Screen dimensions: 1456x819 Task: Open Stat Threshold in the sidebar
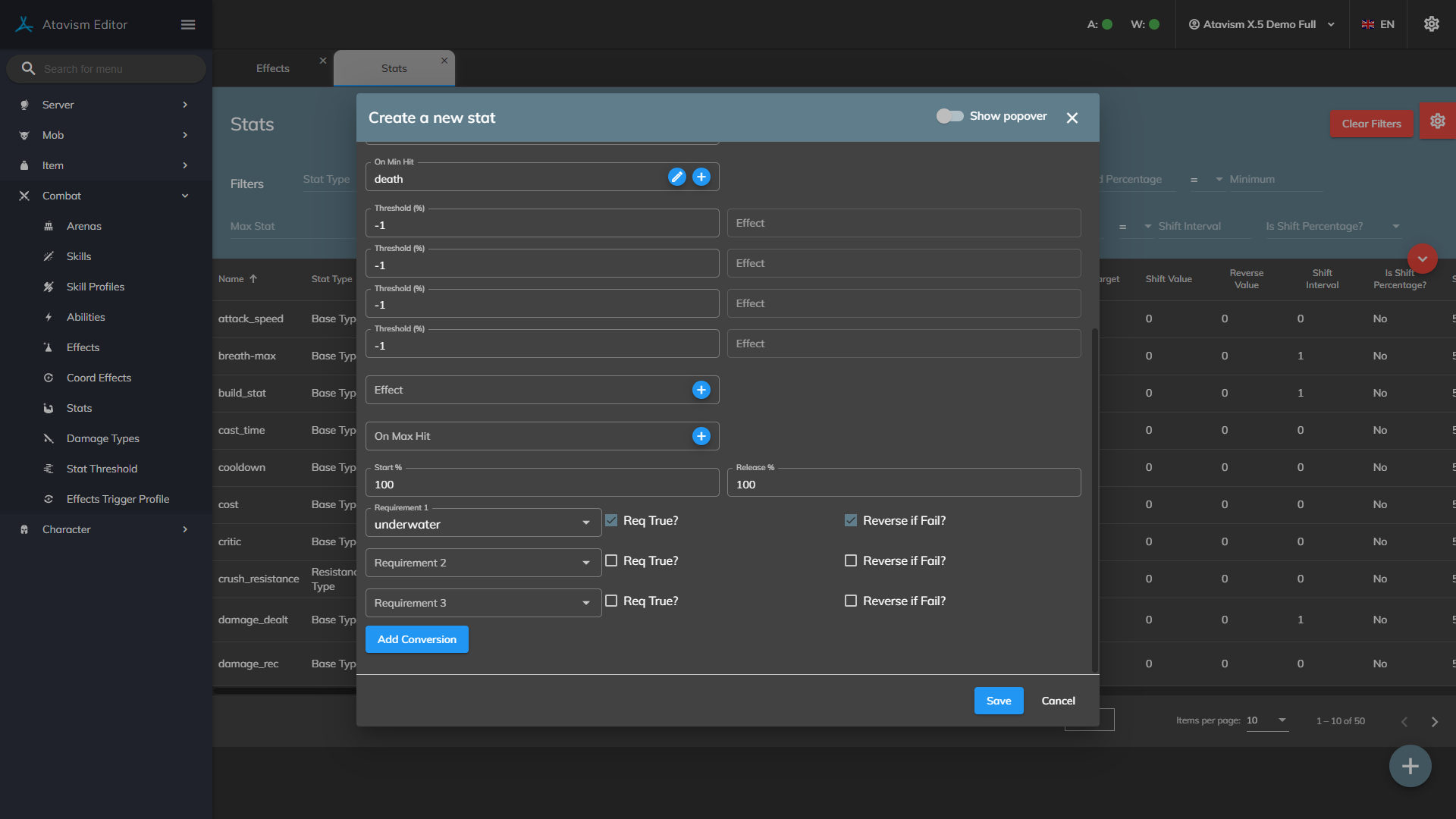102,469
